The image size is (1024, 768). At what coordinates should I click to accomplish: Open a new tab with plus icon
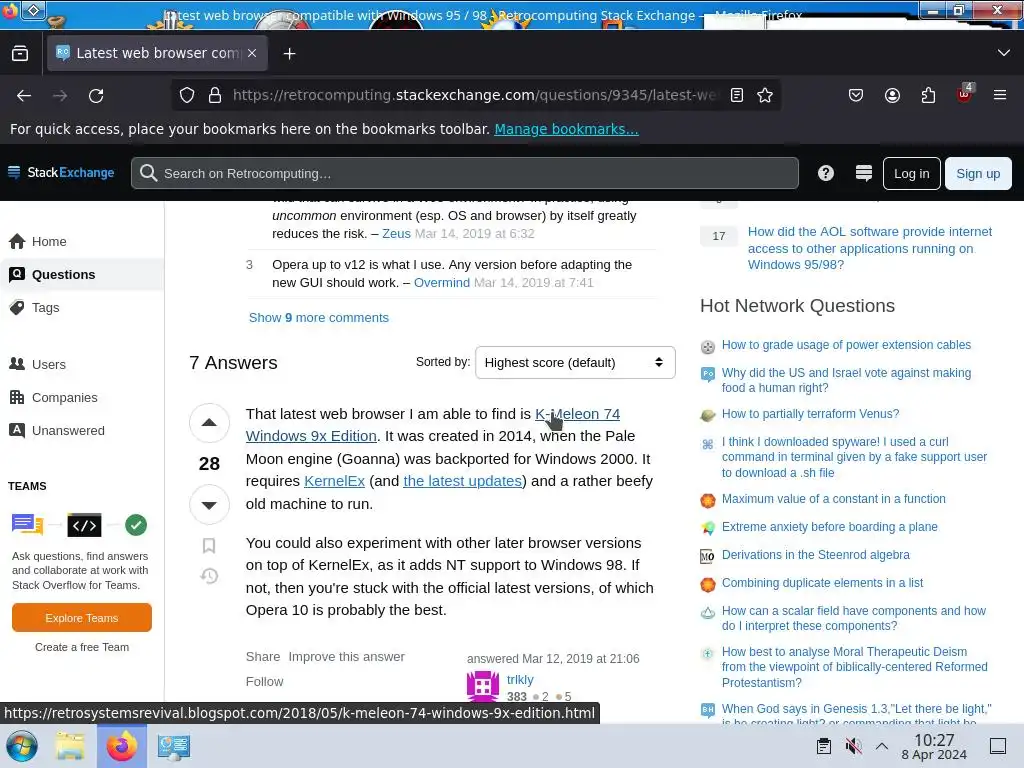click(289, 54)
